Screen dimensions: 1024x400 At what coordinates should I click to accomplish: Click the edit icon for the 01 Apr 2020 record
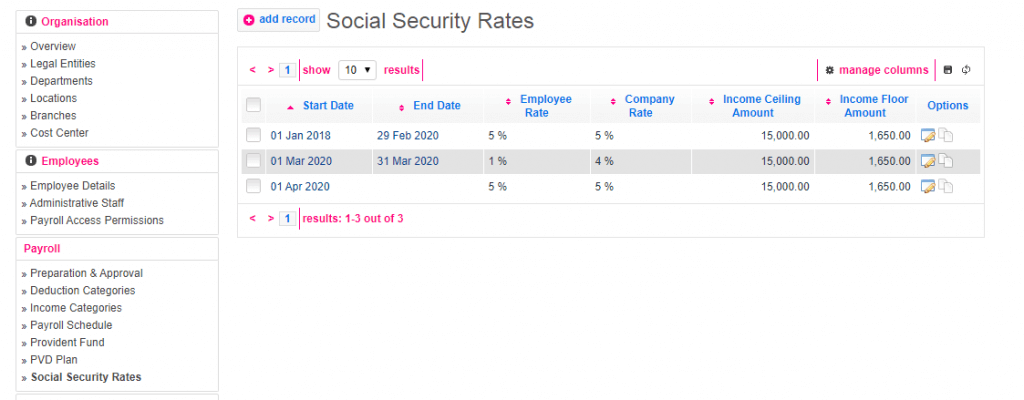pos(926,186)
